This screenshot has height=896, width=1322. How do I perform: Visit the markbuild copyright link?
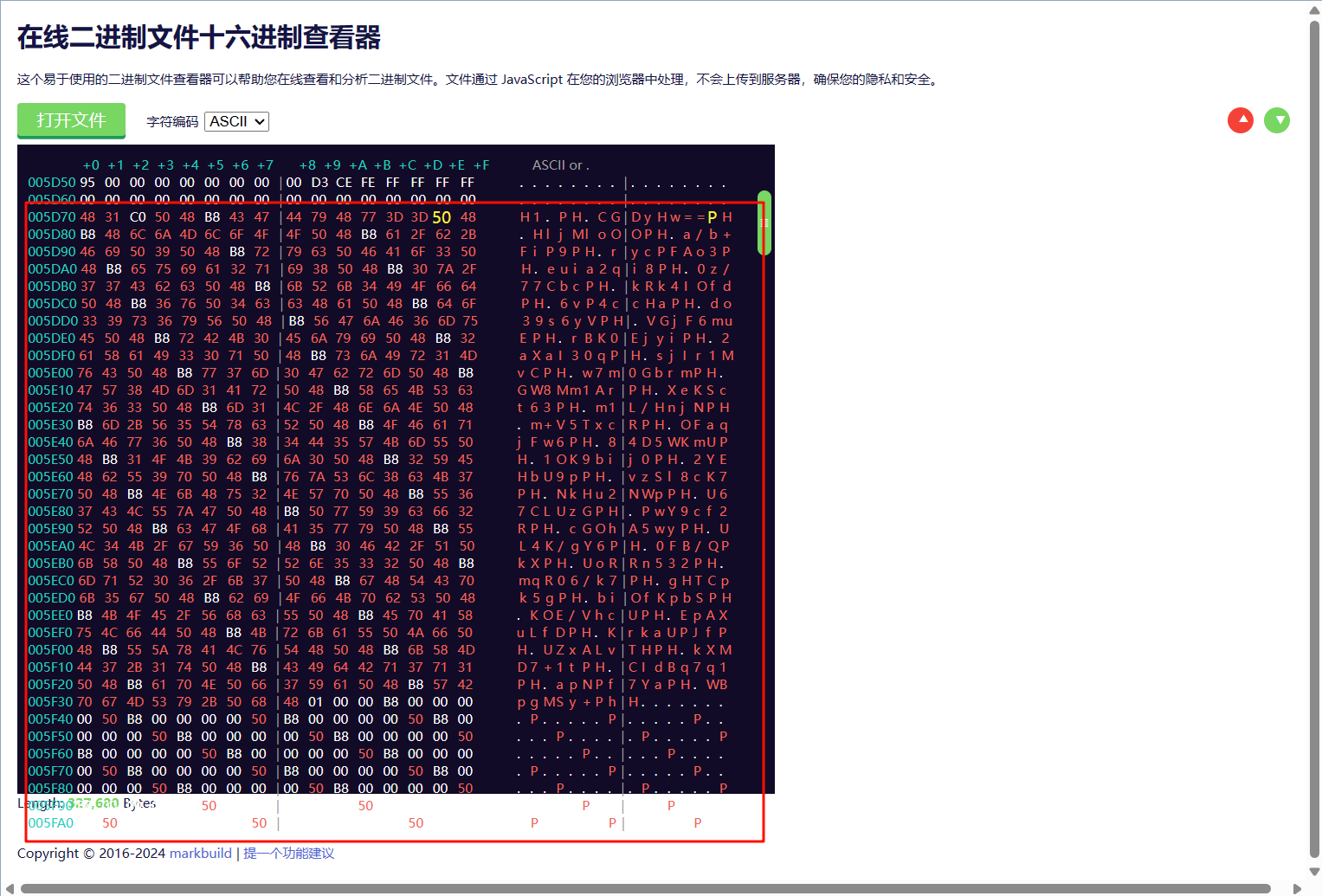[200, 853]
